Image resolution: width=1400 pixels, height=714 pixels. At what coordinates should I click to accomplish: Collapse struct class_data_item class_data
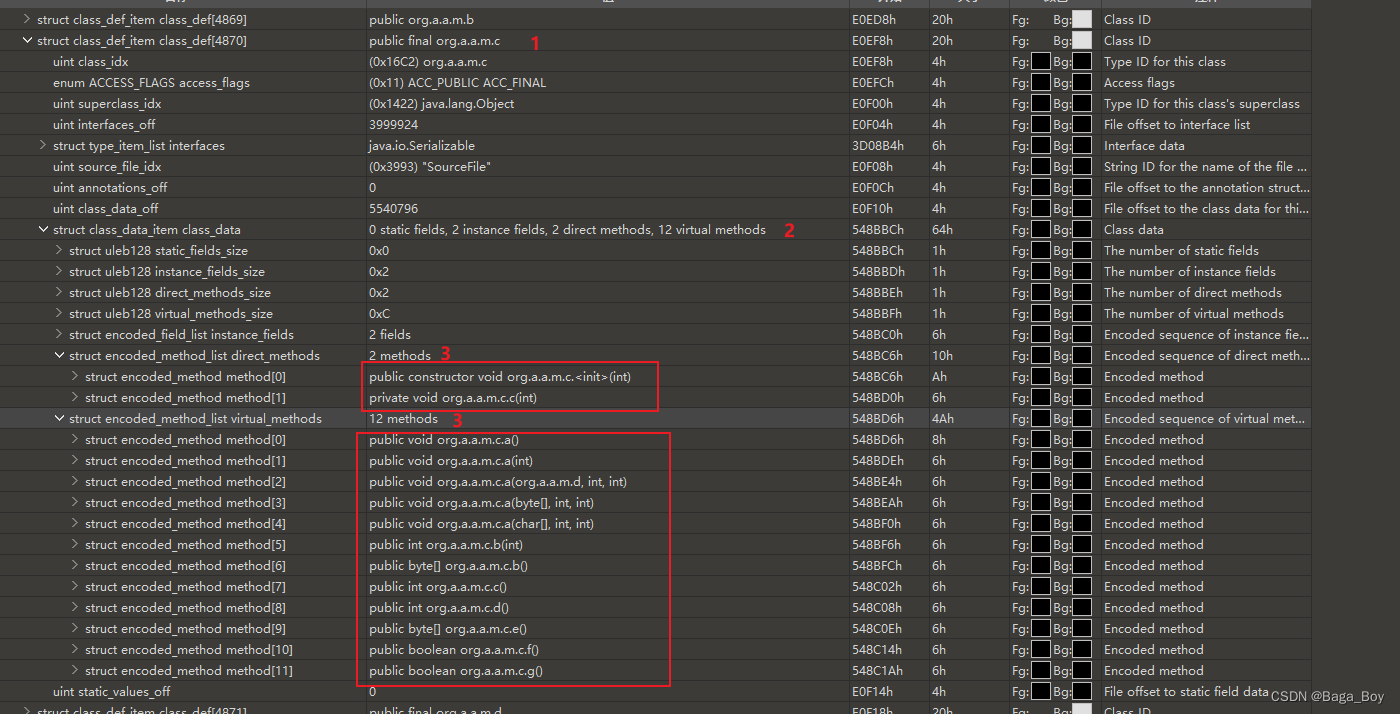pyautogui.click(x=43, y=229)
